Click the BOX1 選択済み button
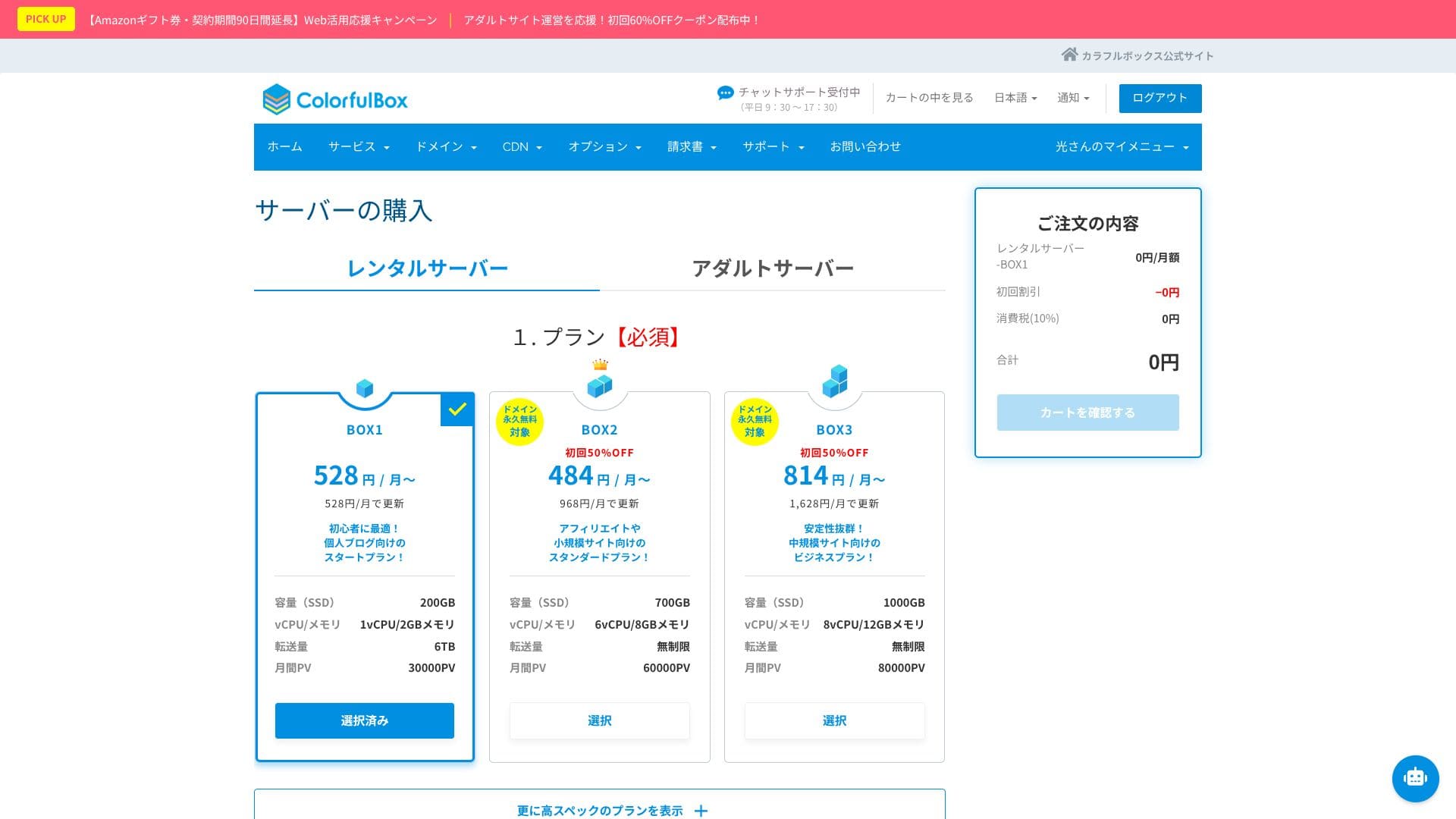Screen dimensions: 1456x819 click(365, 720)
